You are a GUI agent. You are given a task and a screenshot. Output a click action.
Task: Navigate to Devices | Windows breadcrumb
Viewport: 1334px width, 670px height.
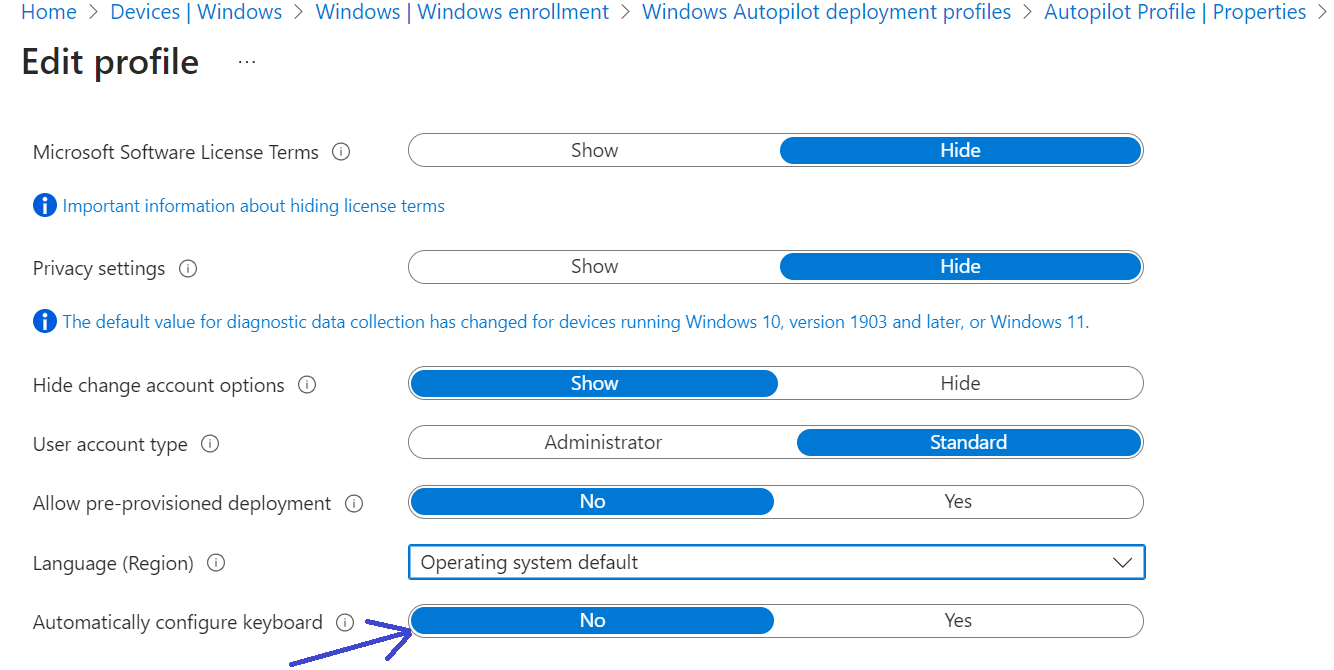coord(196,12)
